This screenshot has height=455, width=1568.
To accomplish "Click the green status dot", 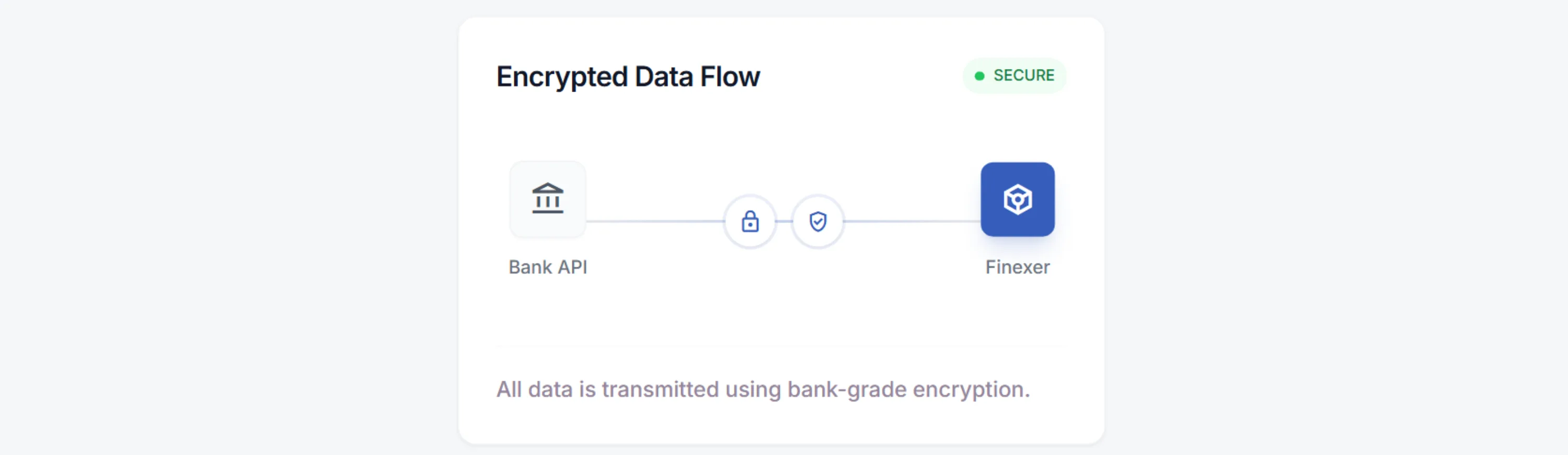I will pyautogui.click(x=979, y=76).
